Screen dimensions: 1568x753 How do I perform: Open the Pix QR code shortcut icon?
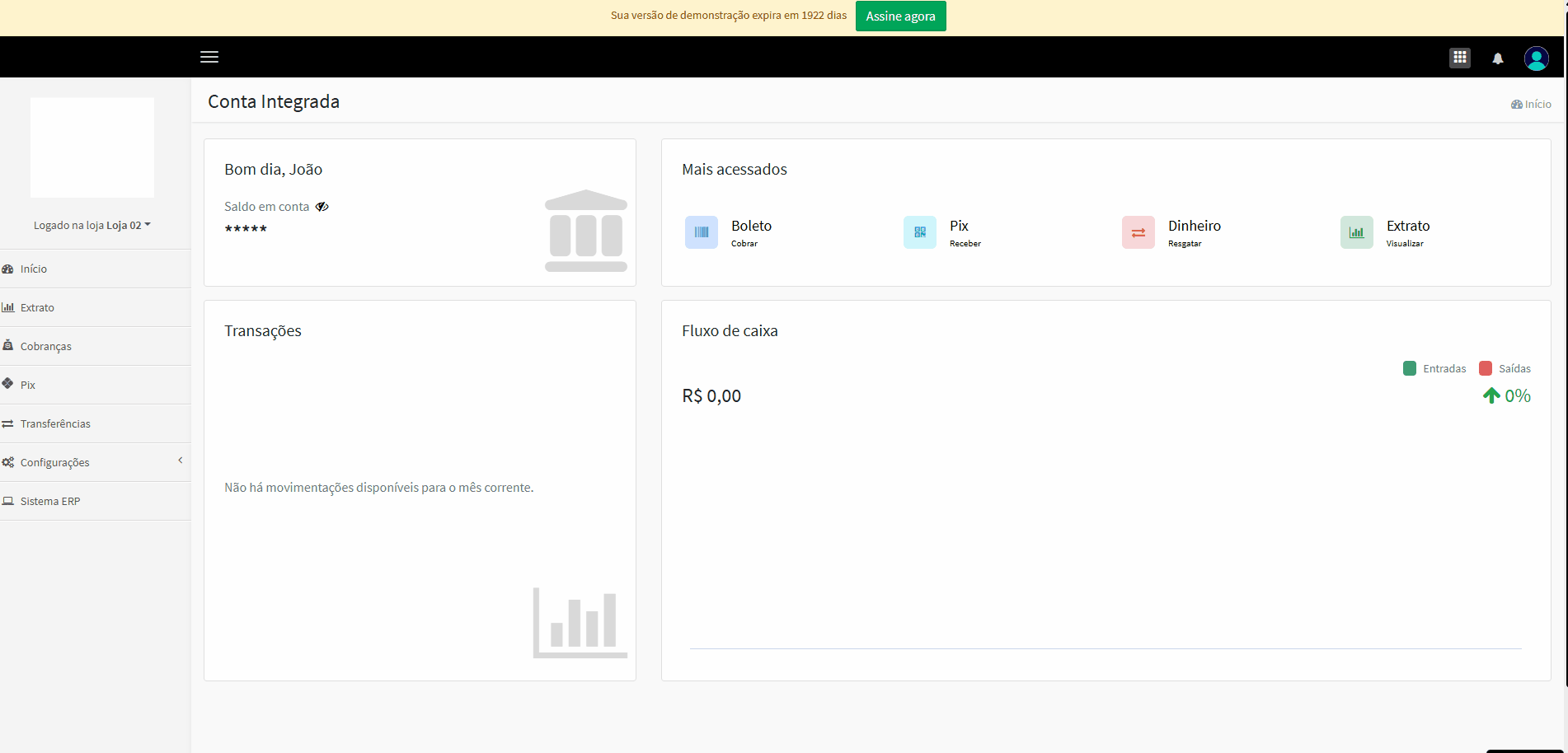coord(919,232)
